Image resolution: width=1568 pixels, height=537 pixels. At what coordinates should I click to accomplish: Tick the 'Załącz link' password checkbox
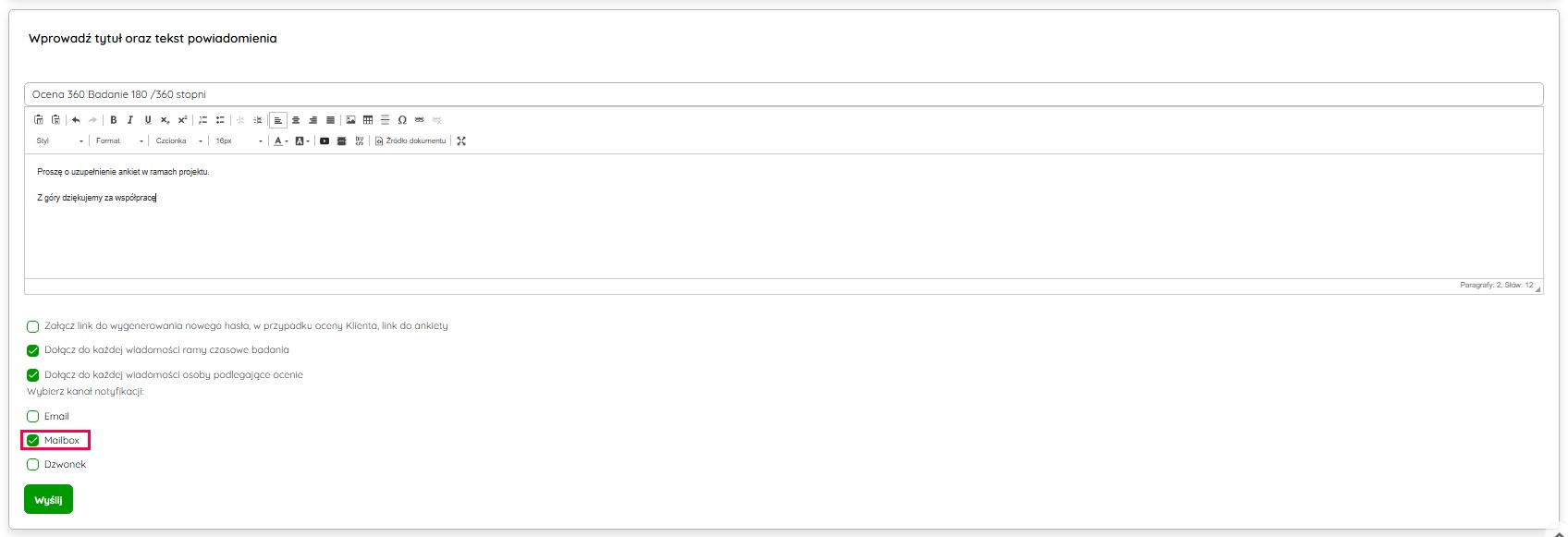pos(33,326)
